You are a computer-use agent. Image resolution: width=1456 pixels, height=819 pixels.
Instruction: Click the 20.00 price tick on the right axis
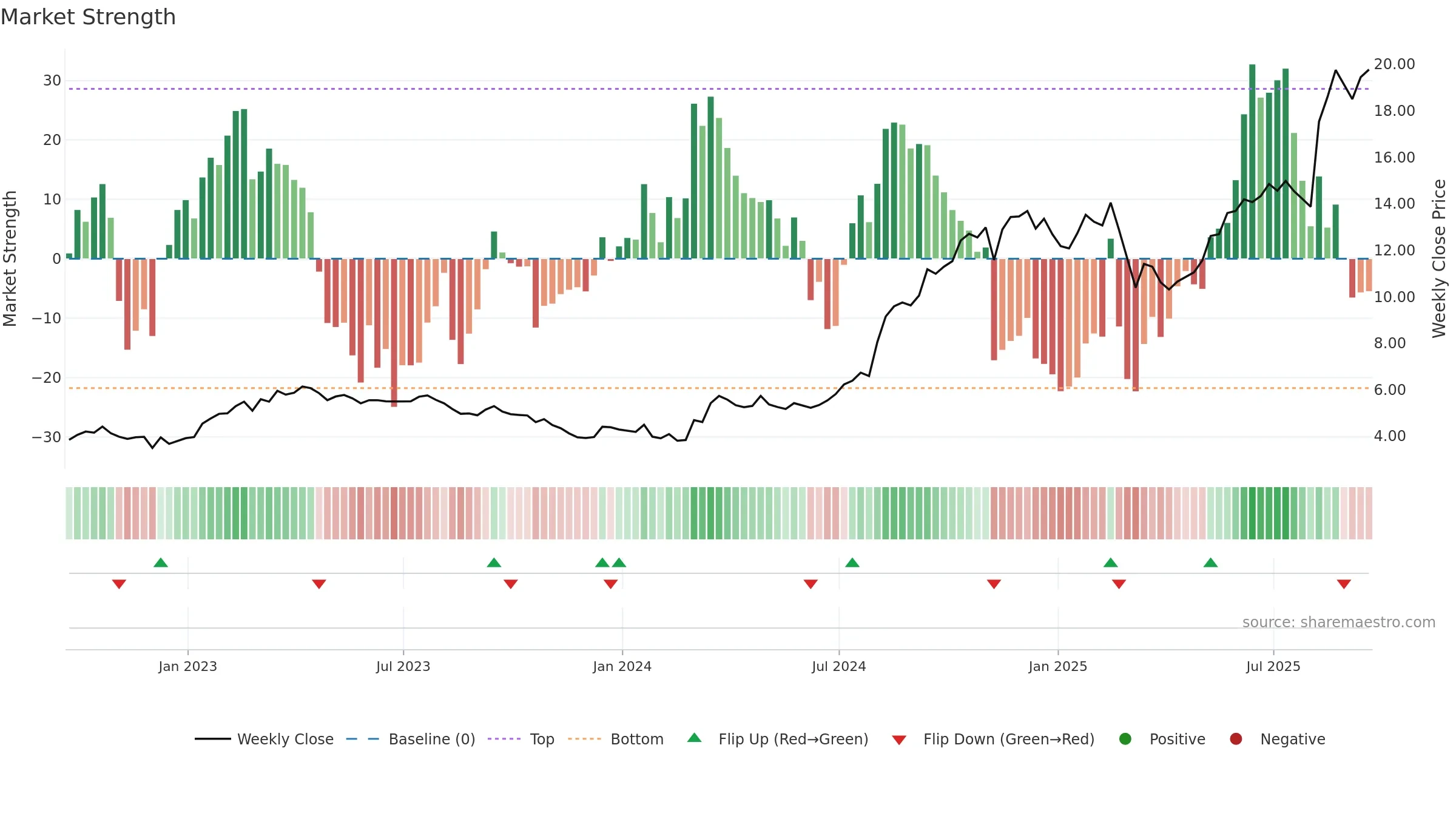(1394, 64)
